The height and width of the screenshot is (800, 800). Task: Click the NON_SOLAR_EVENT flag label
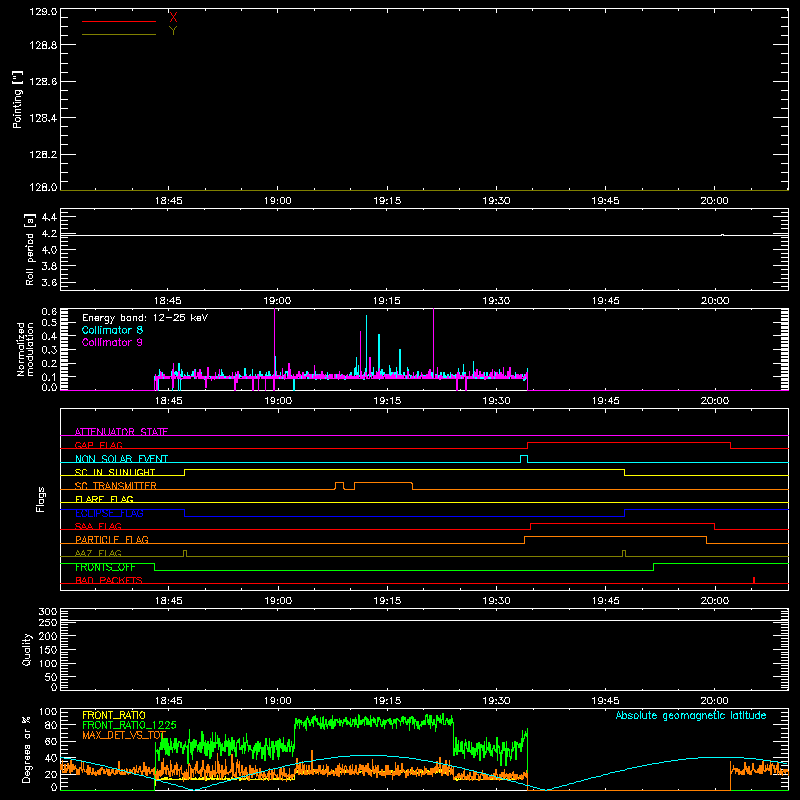[121, 459]
